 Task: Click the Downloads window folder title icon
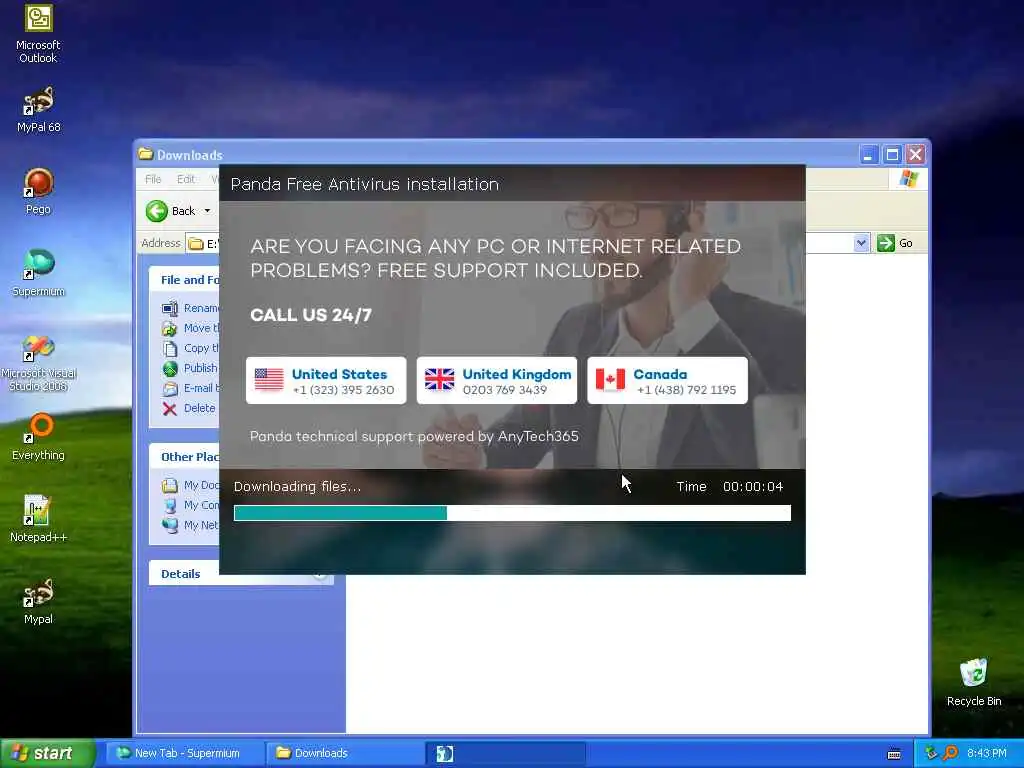point(146,154)
